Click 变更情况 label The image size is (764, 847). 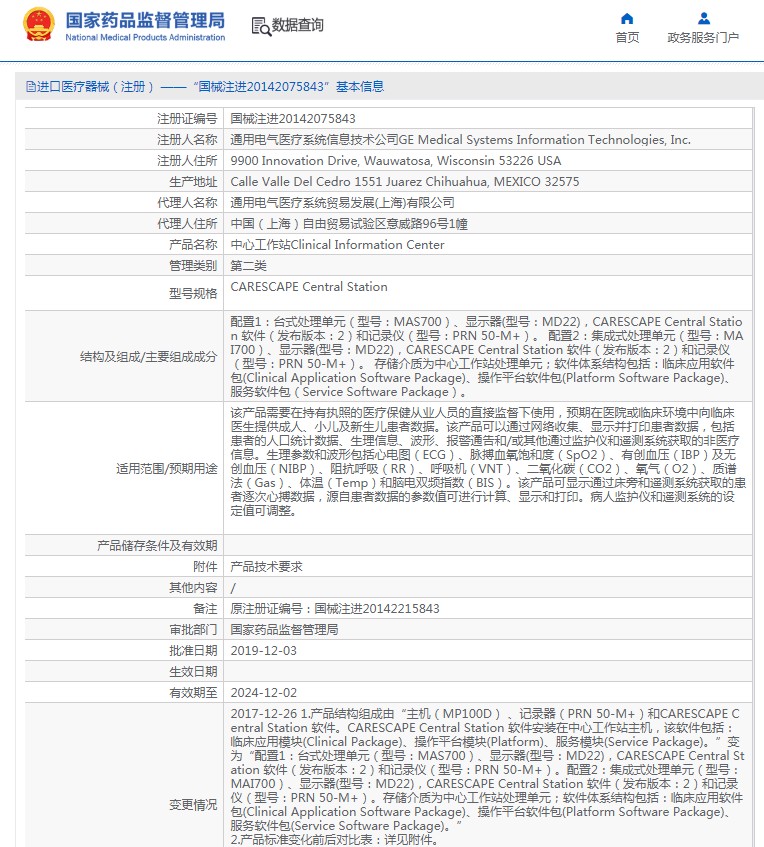(x=193, y=805)
